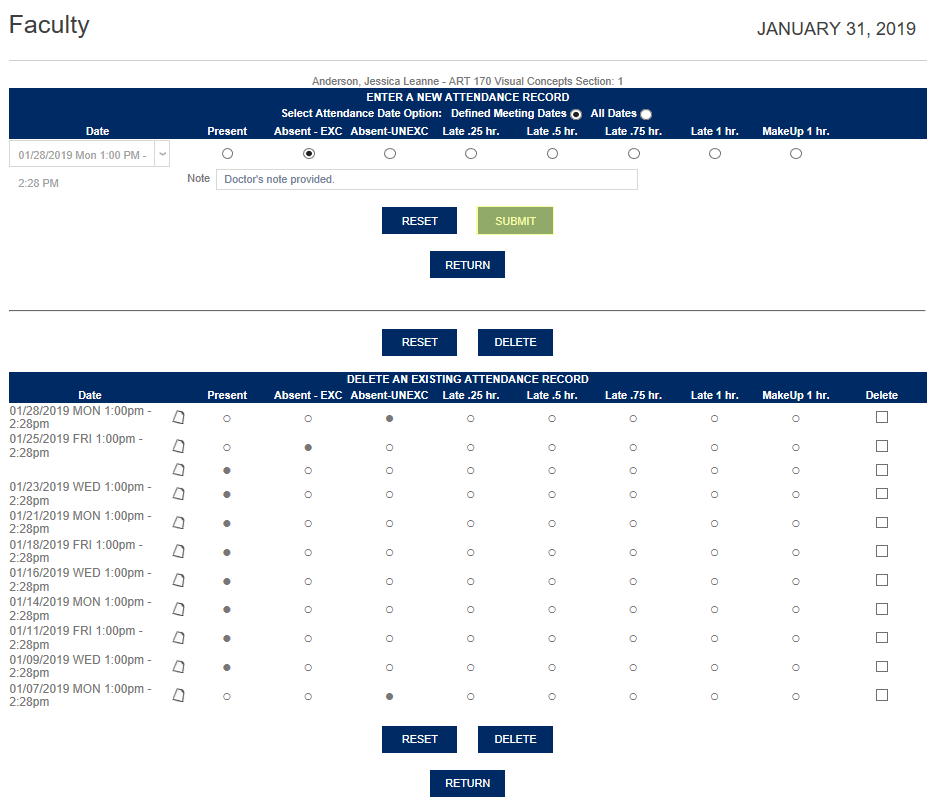The height and width of the screenshot is (807, 936).
Task: Choose Late .25 hr. for new record
Action: pyautogui.click(x=471, y=154)
